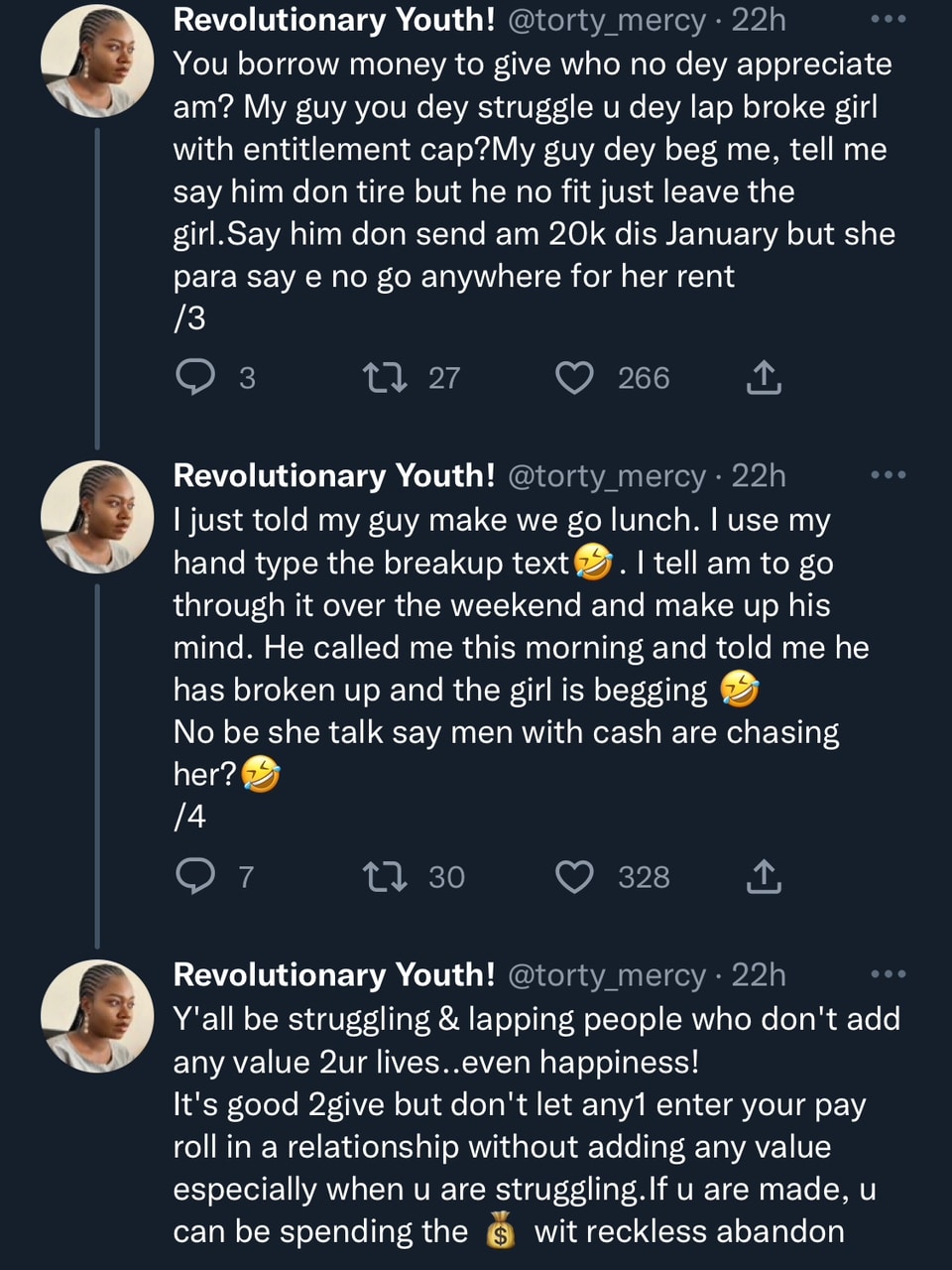Retweet the tweet with 30 retweets
Viewport: 952px width, 1270px height.
coord(385,877)
